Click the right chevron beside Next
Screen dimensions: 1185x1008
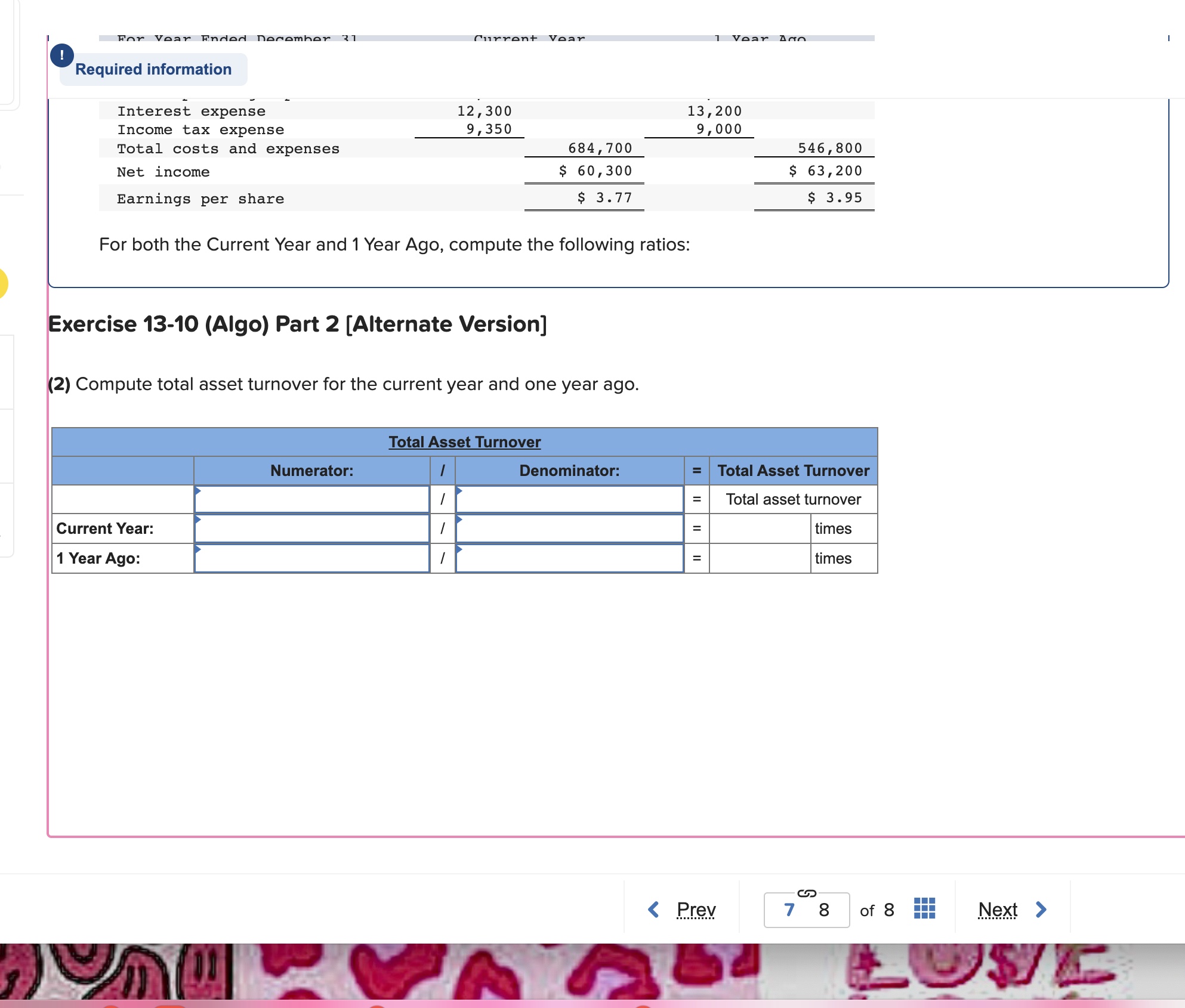click(x=1041, y=910)
